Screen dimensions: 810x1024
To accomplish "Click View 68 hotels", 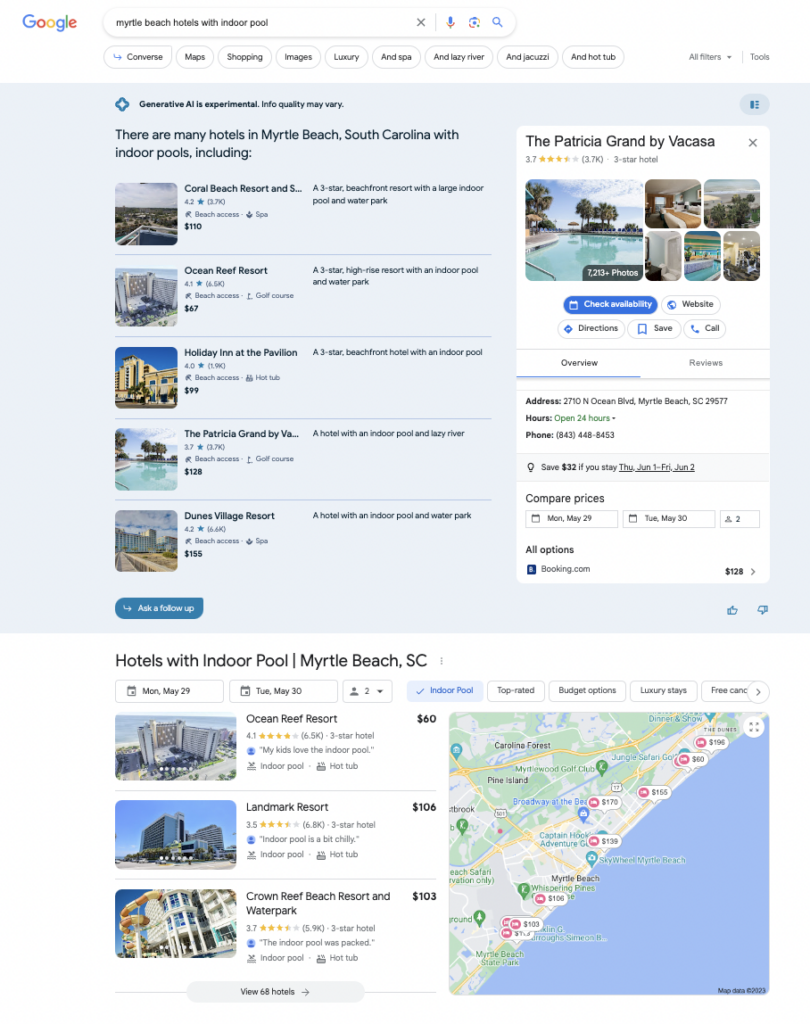I will pos(275,991).
